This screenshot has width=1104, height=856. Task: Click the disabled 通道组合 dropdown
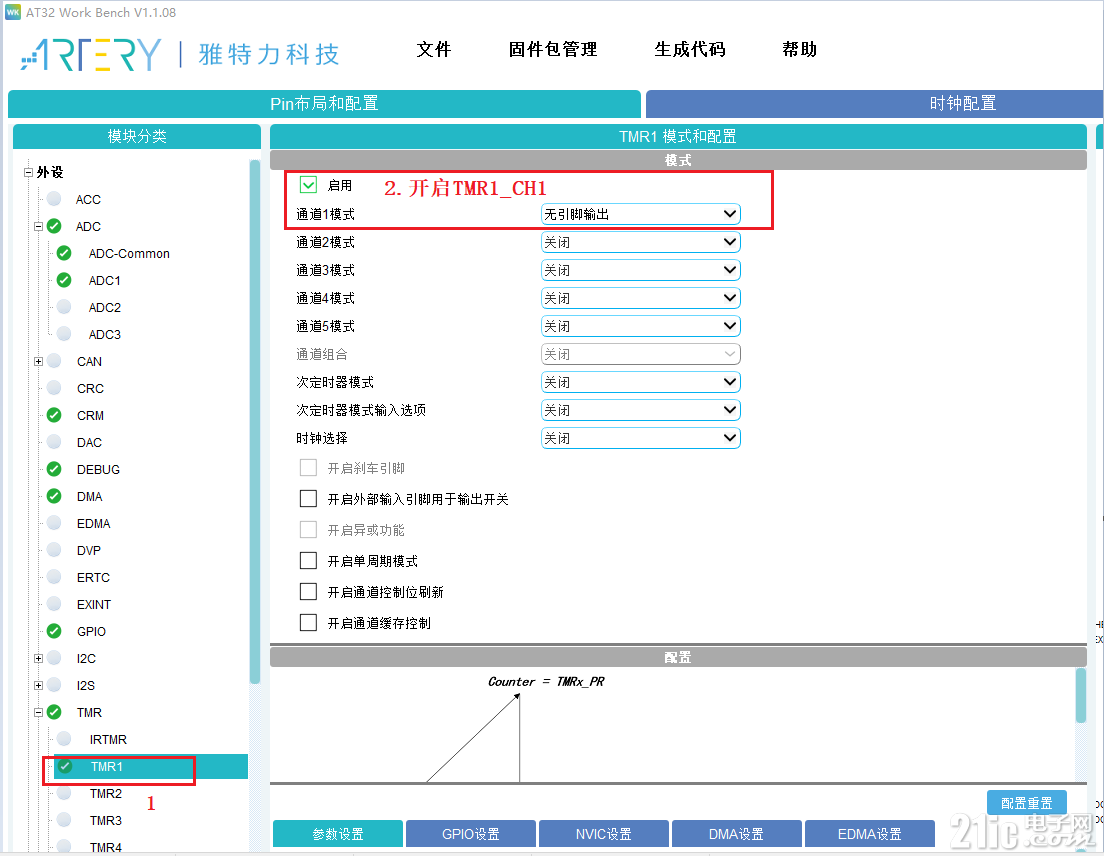(641, 354)
